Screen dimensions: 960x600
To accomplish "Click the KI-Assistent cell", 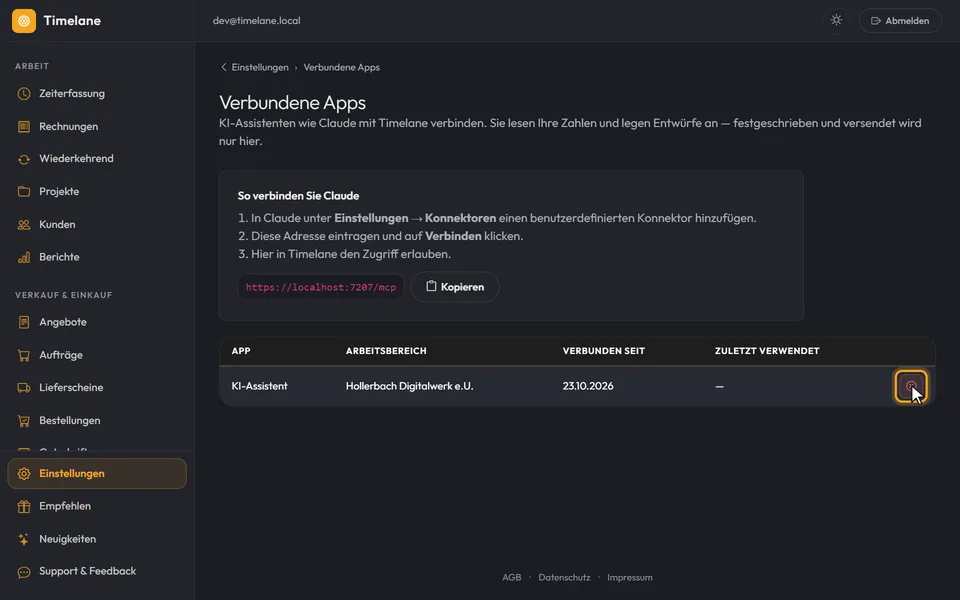I will point(260,386).
